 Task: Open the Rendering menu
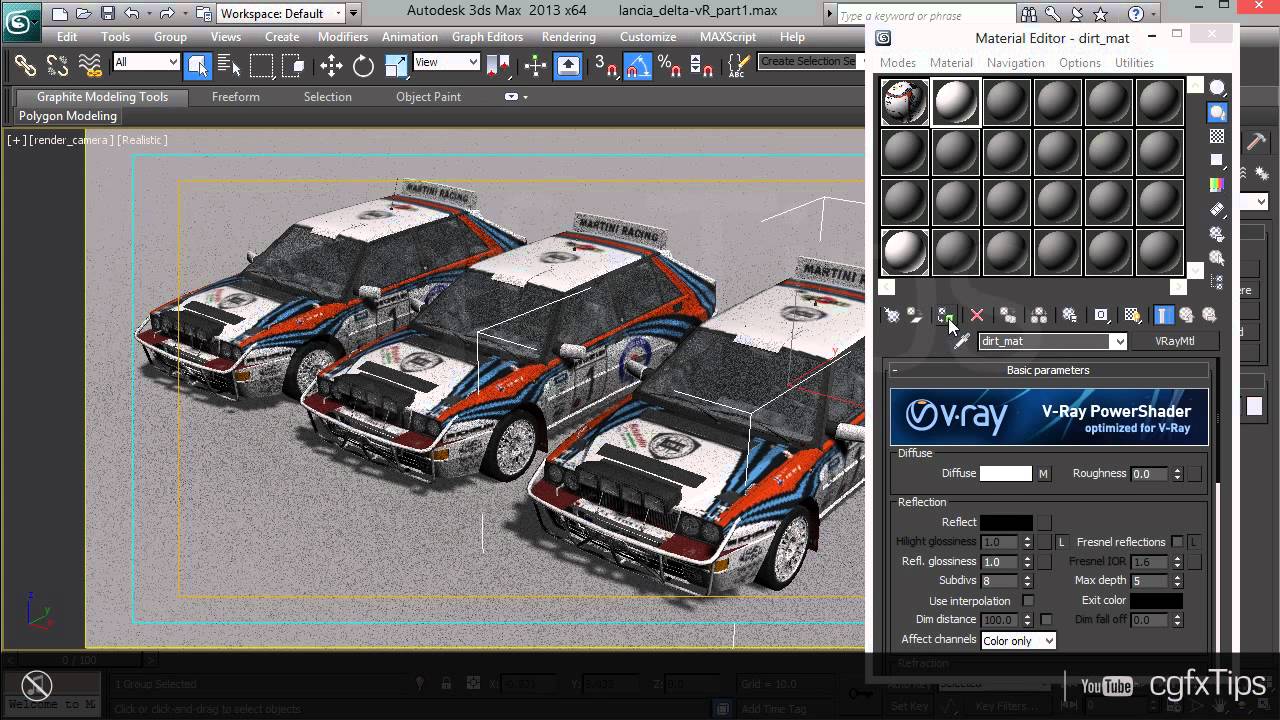tap(568, 37)
